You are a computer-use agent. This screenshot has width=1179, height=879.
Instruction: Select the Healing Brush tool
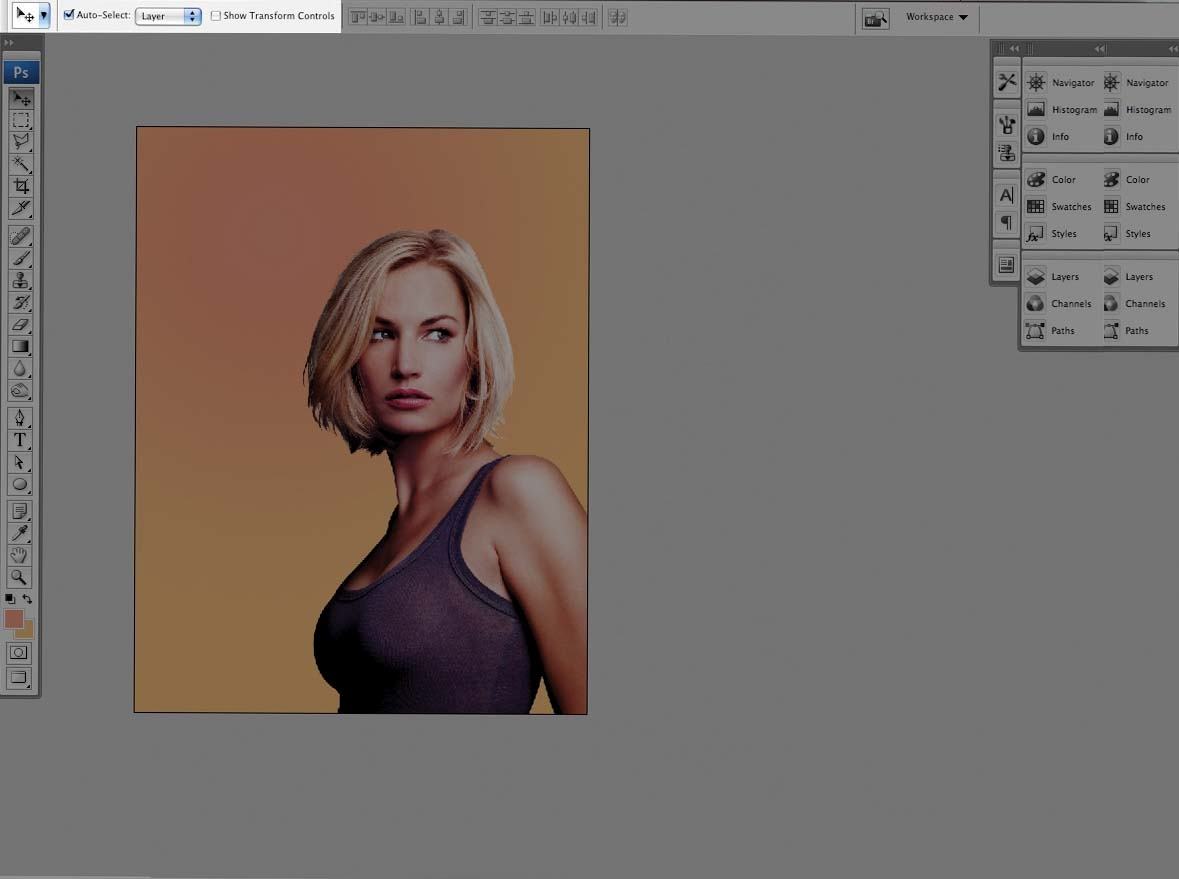[20, 237]
